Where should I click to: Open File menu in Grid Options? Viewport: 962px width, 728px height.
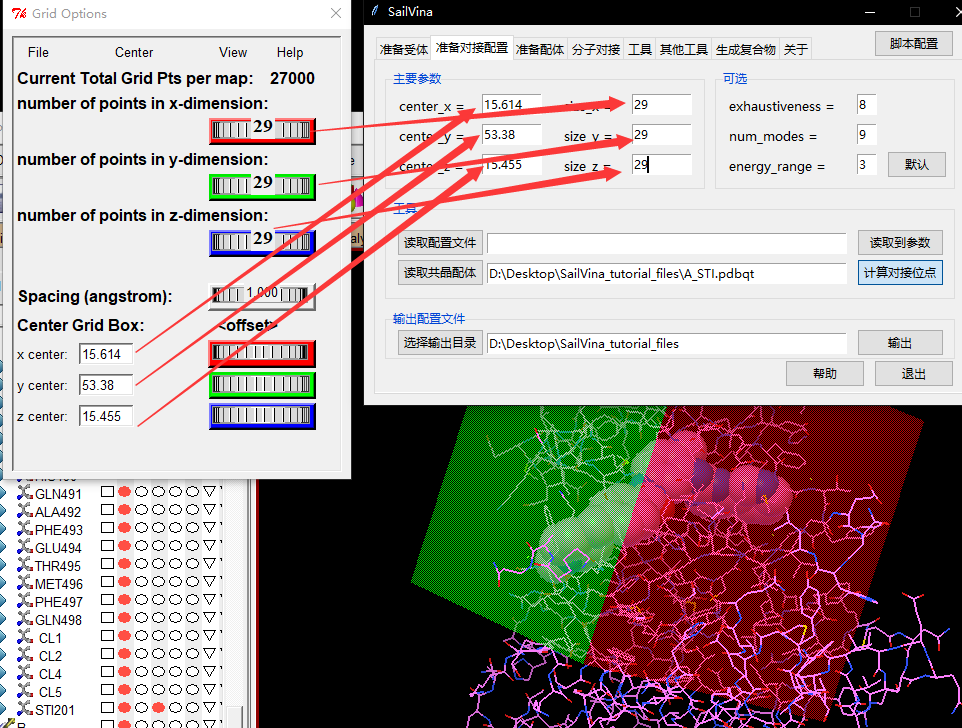coord(38,53)
